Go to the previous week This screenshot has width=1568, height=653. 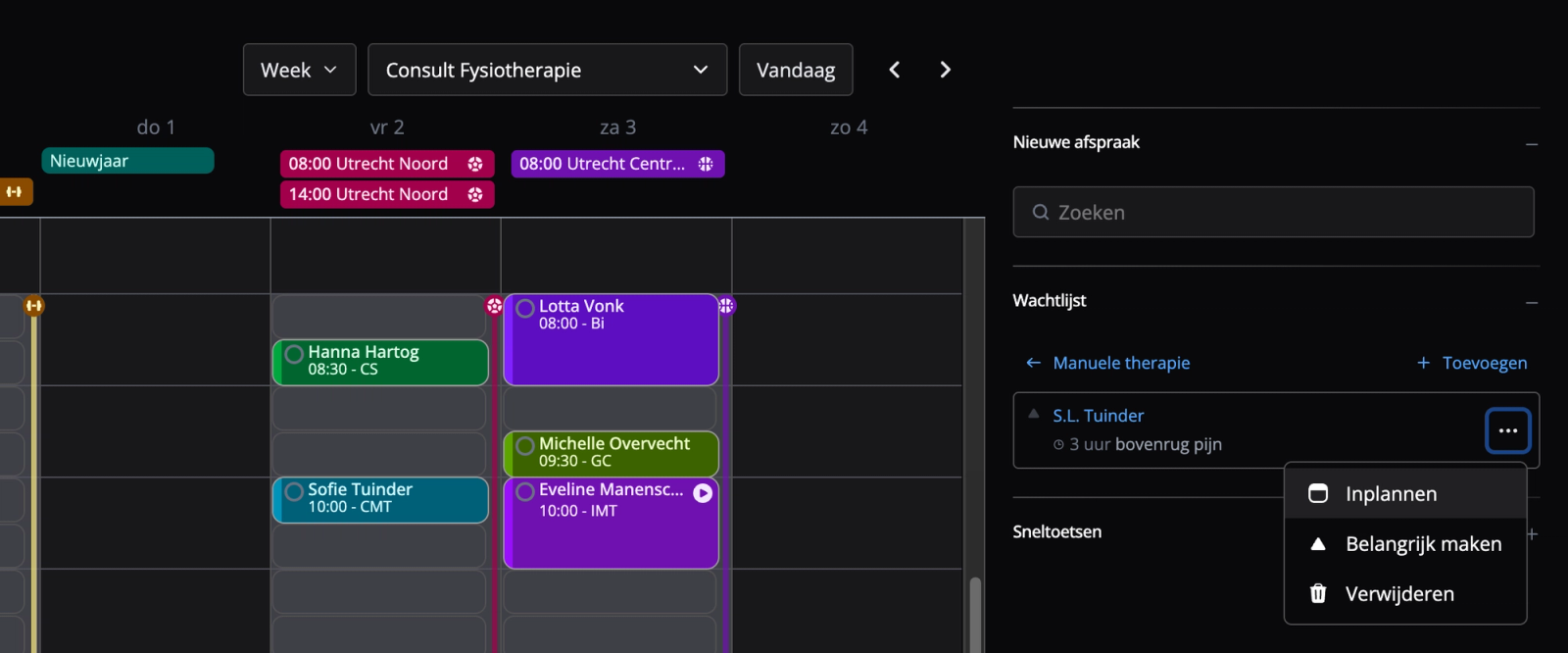[x=894, y=70]
